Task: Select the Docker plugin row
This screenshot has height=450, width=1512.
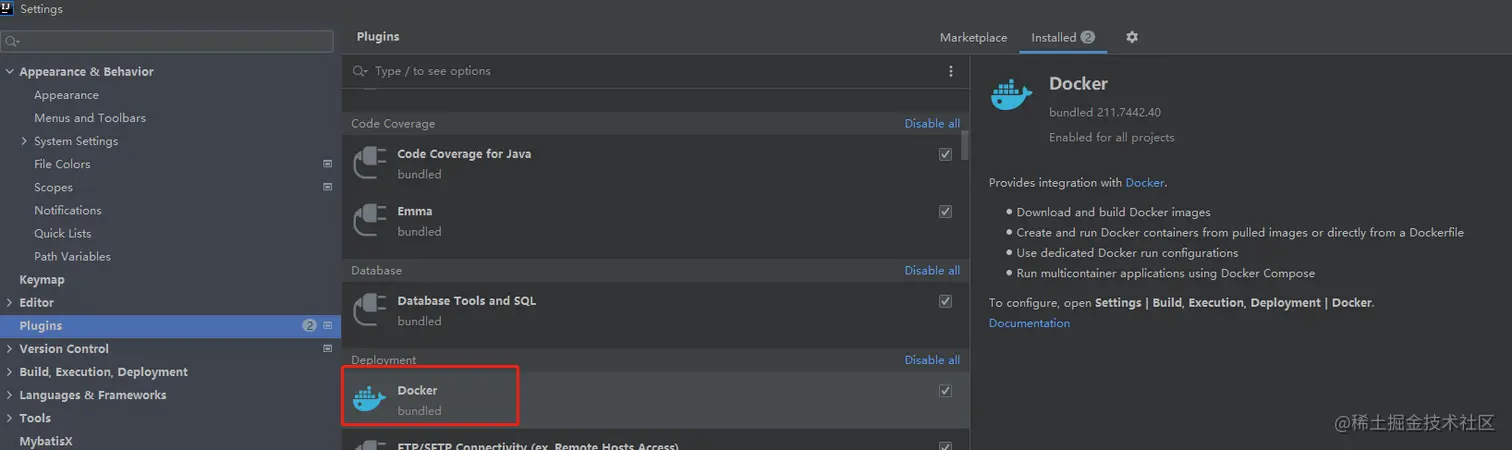Action: 655,400
